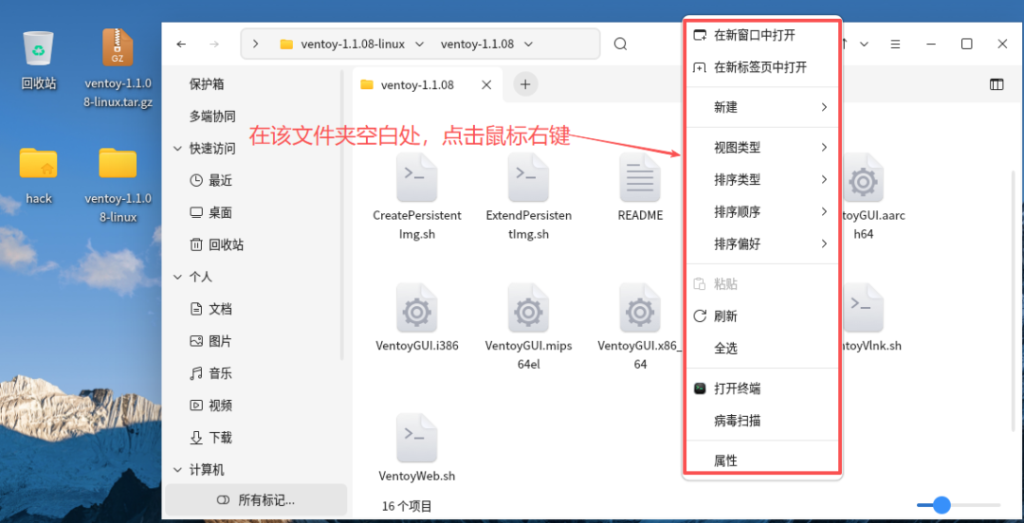
Task: Open the search magnifier icon
Action: pos(620,44)
